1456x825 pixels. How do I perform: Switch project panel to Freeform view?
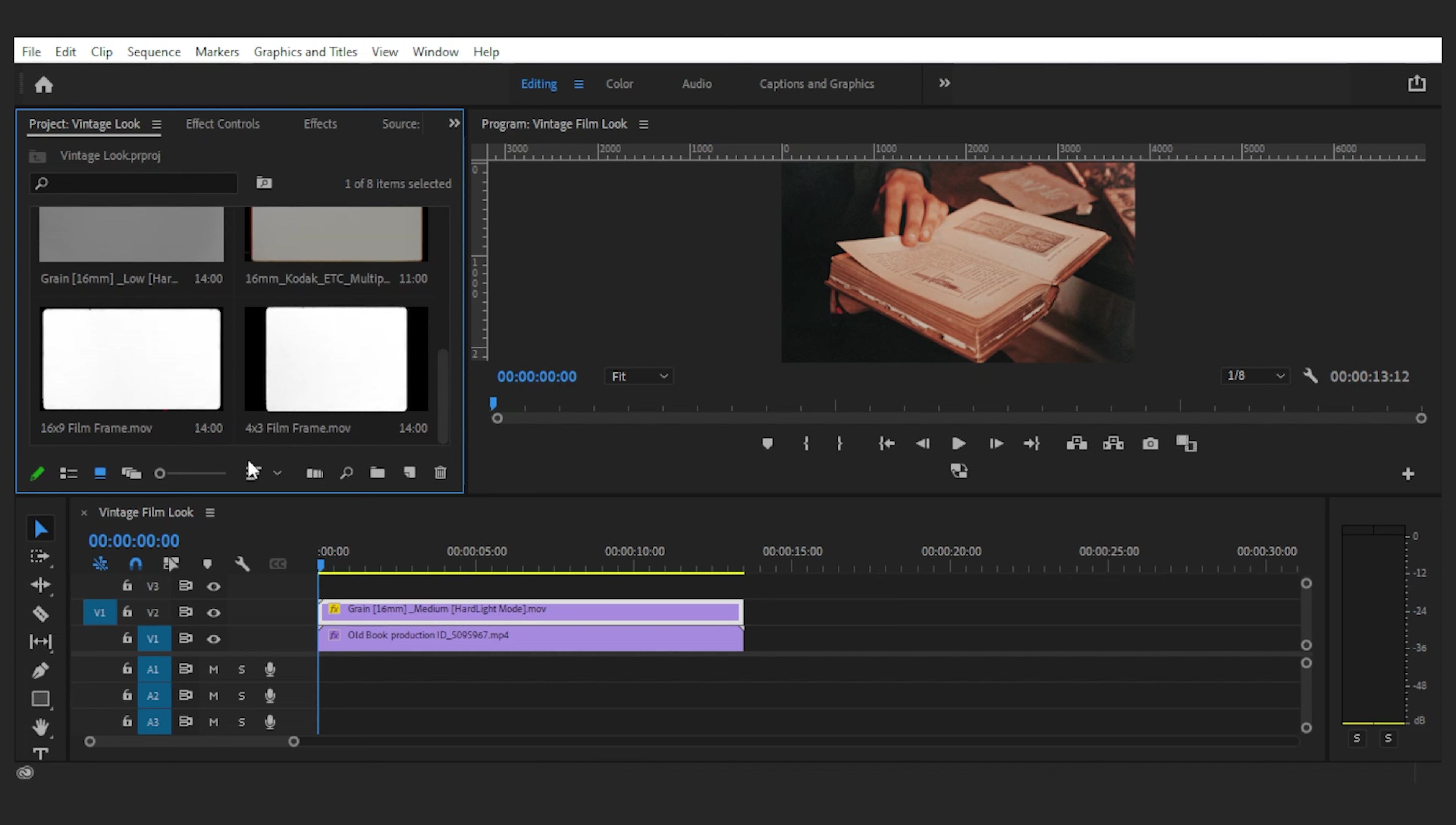pyautogui.click(x=132, y=473)
